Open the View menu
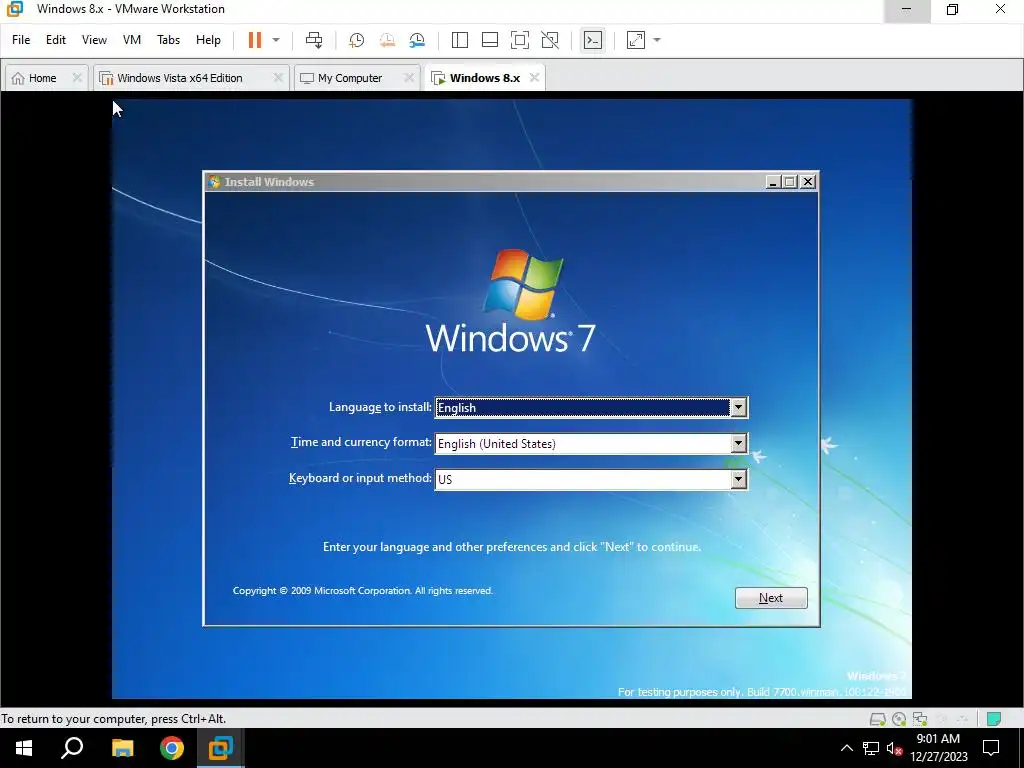The width and height of the screenshot is (1024, 768). point(94,40)
